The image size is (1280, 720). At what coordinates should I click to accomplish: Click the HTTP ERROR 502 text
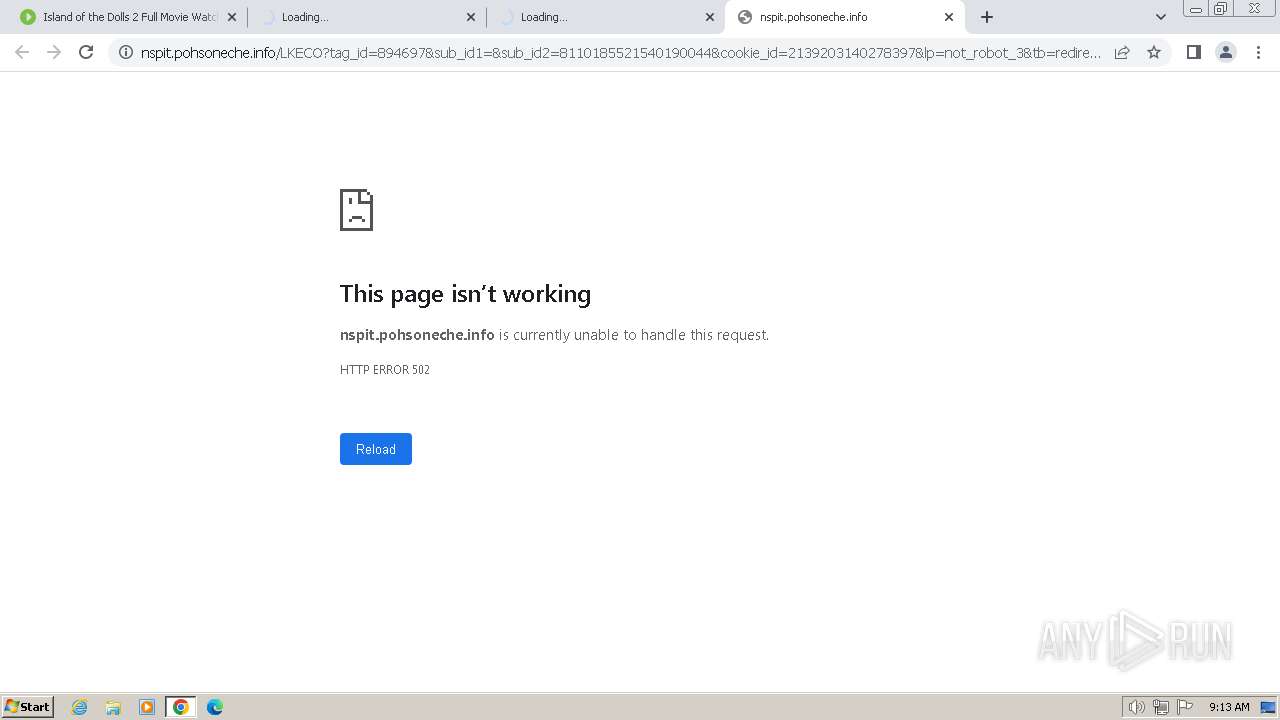(x=385, y=370)
